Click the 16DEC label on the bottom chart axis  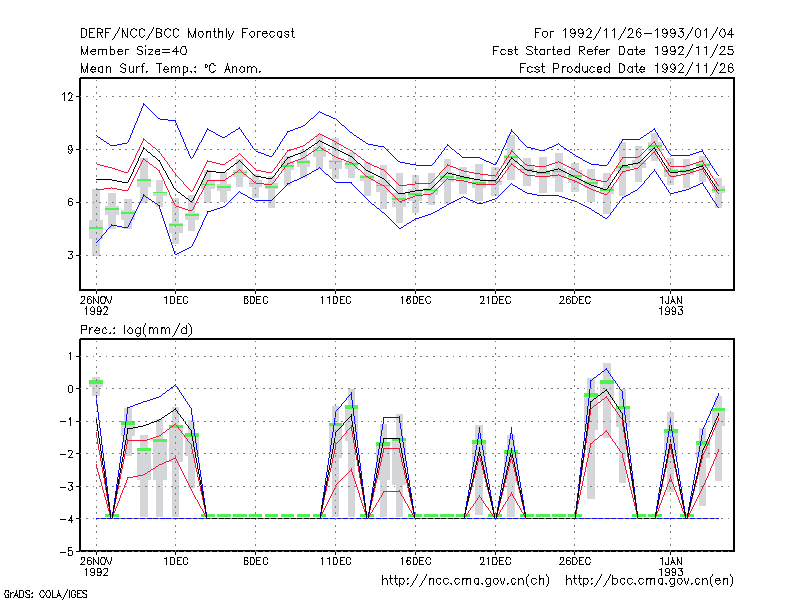coord(415,561)
